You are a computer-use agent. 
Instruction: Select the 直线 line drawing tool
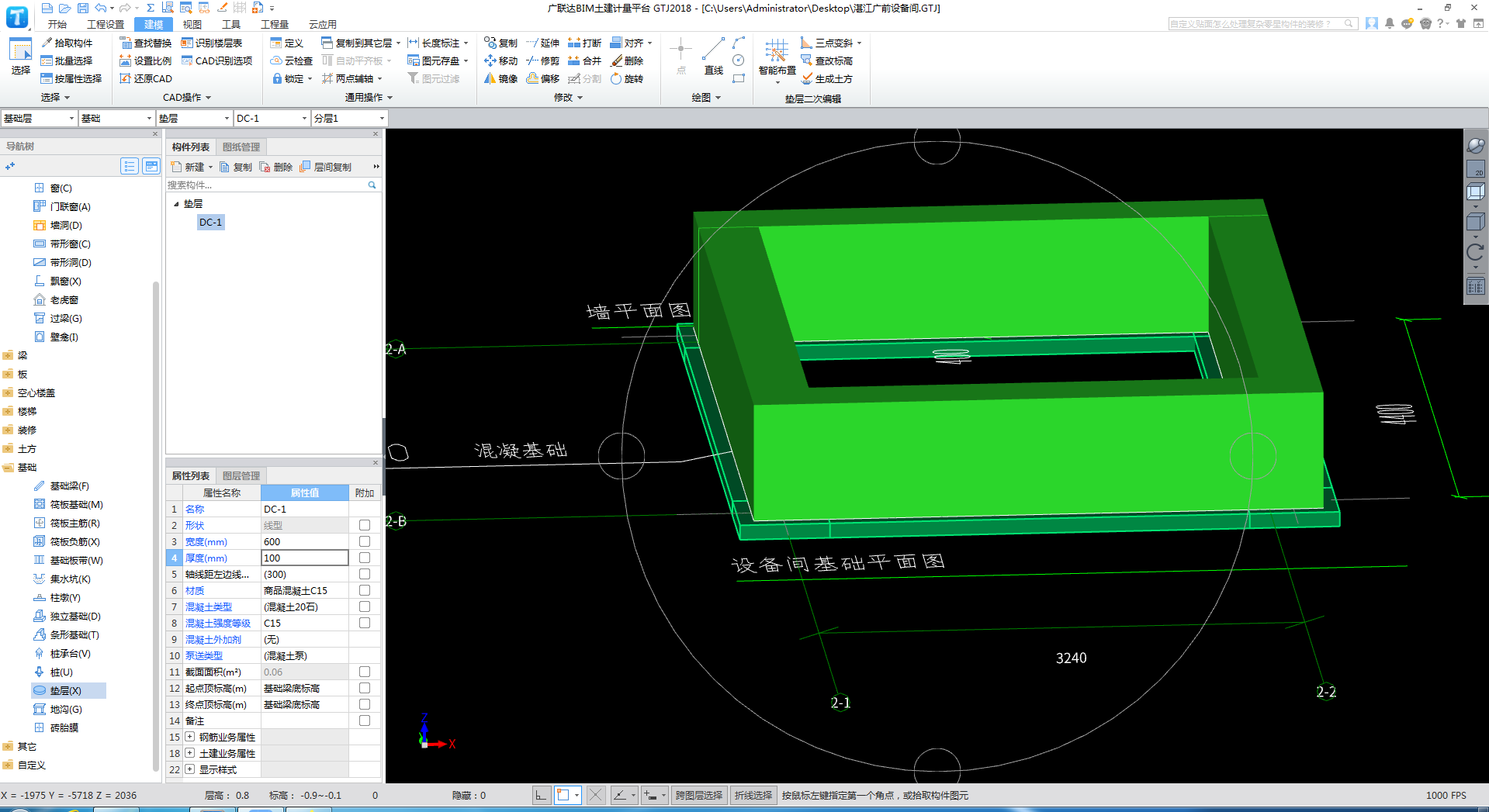point(713,57)
